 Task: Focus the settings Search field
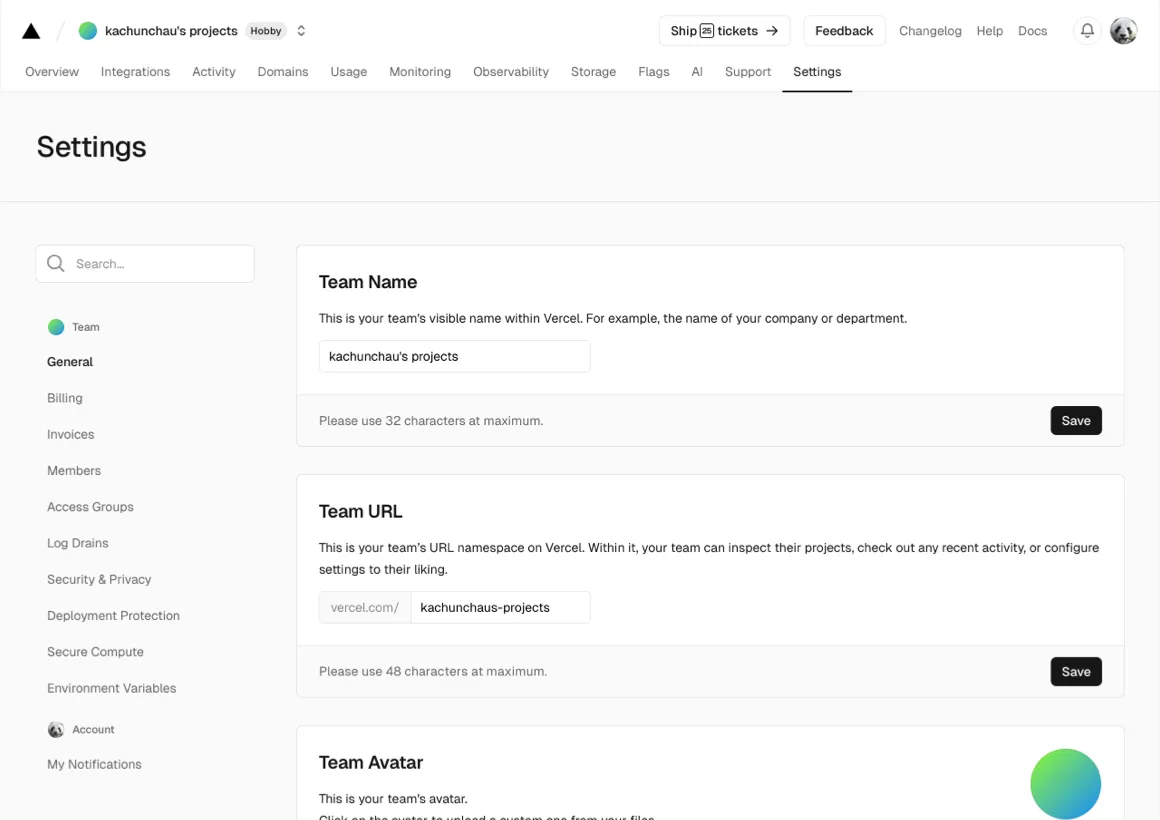tap(145, 263)
